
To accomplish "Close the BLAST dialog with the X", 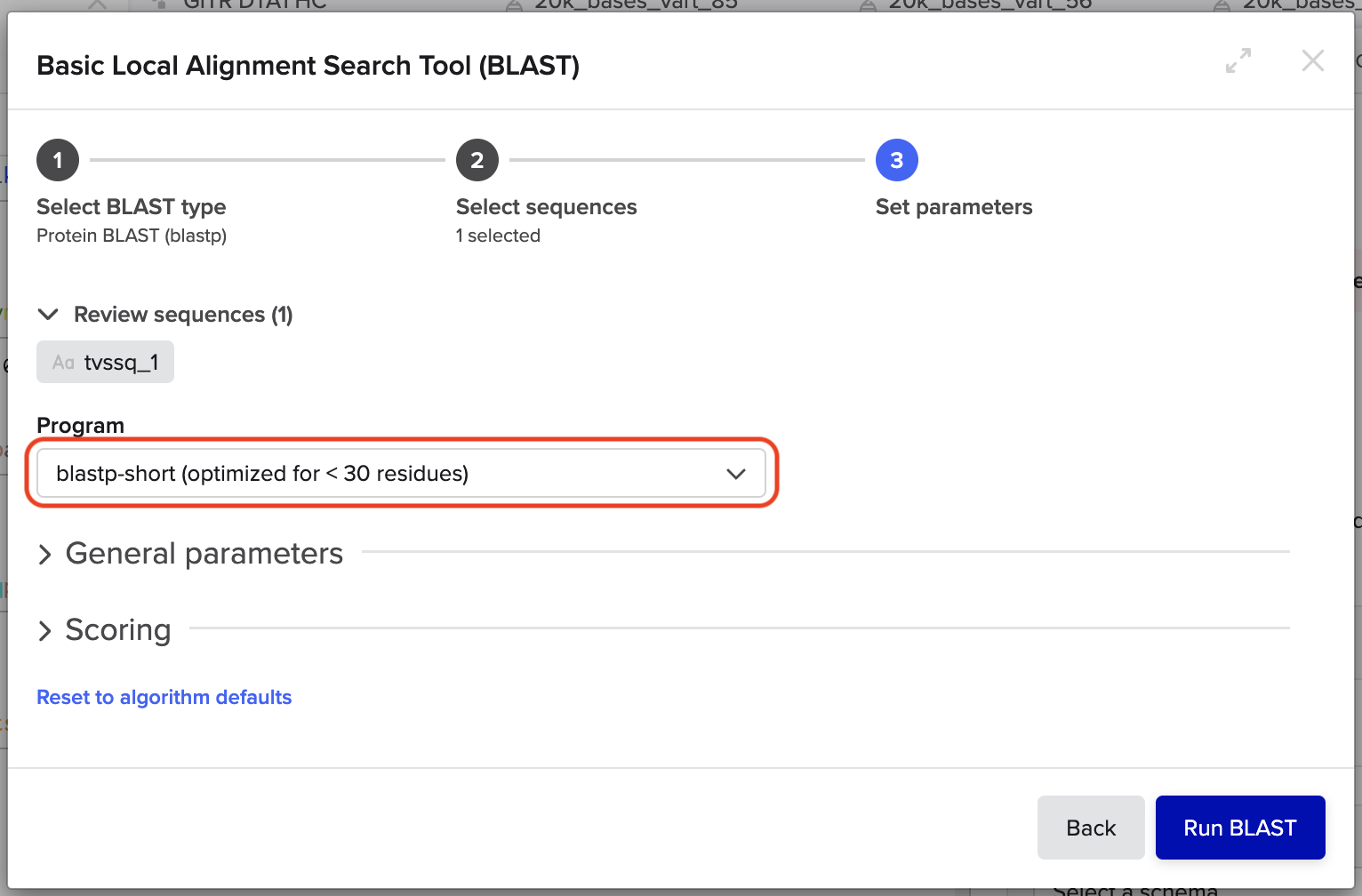I will pyautogui.click(x=1312, y=61).
